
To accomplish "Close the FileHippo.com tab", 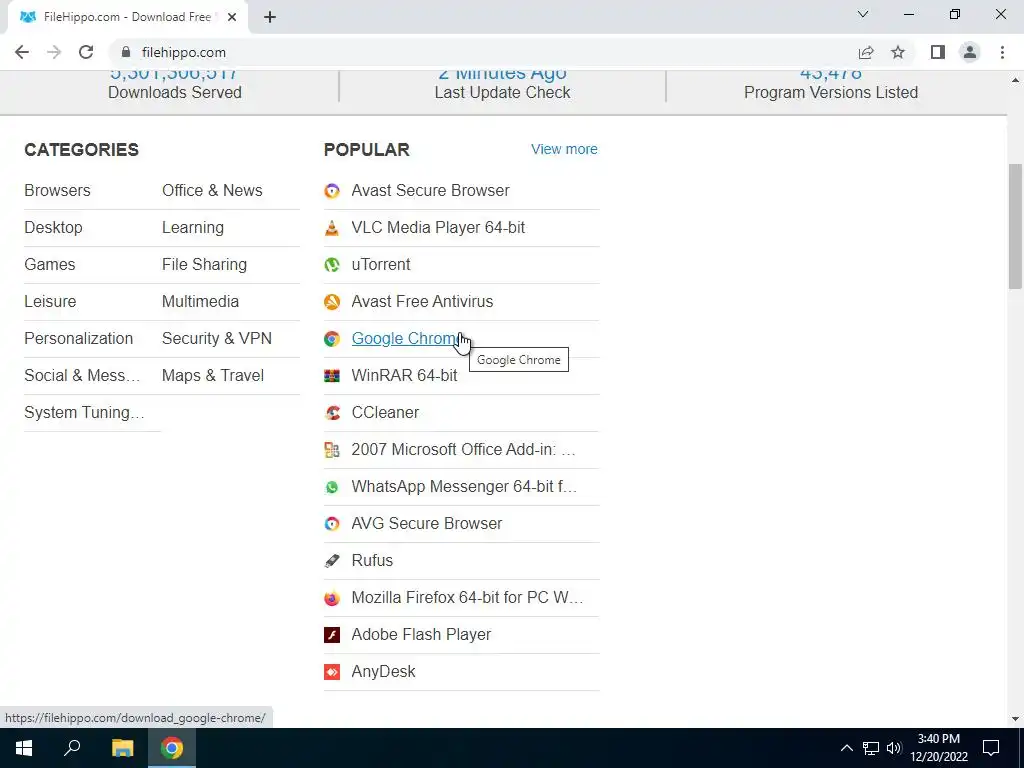I will 232,17.
